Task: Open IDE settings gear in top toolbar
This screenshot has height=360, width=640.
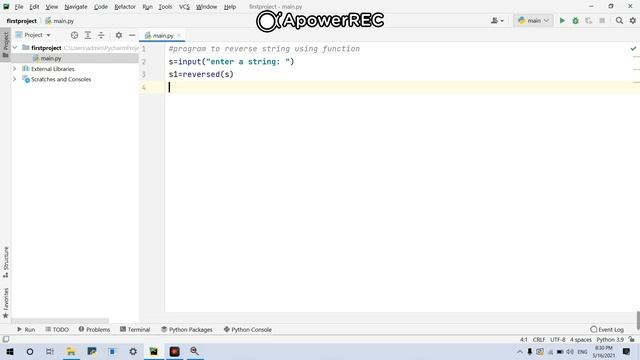Action: (633, 20)
